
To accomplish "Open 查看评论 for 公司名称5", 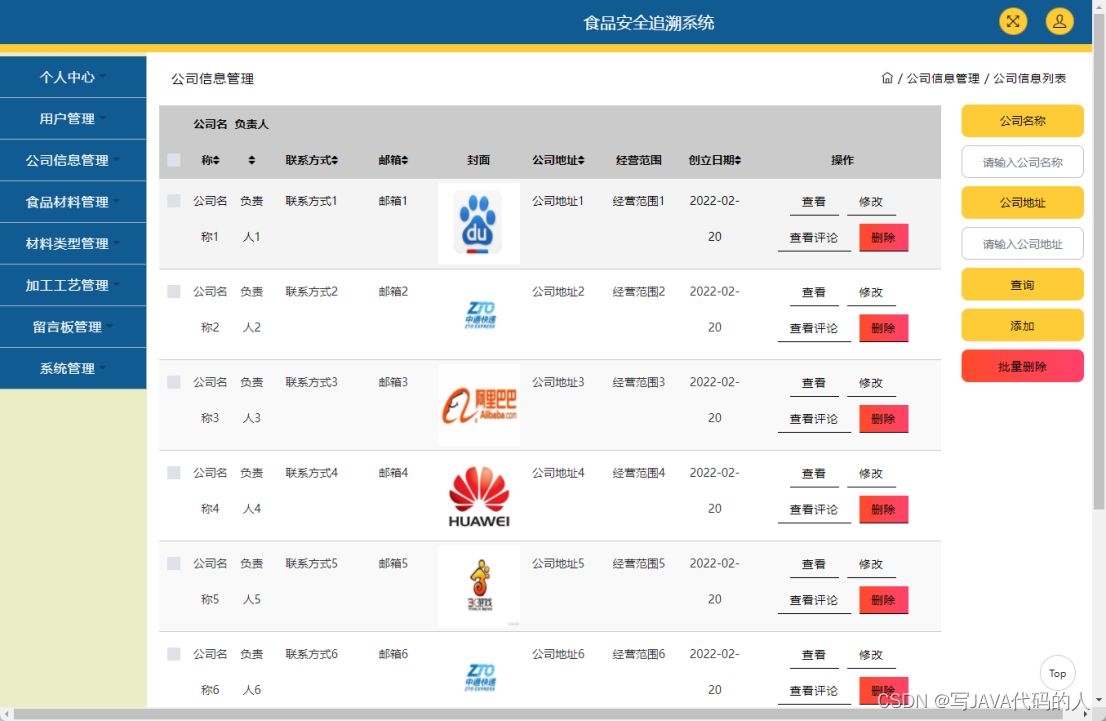I will (814, 600).
